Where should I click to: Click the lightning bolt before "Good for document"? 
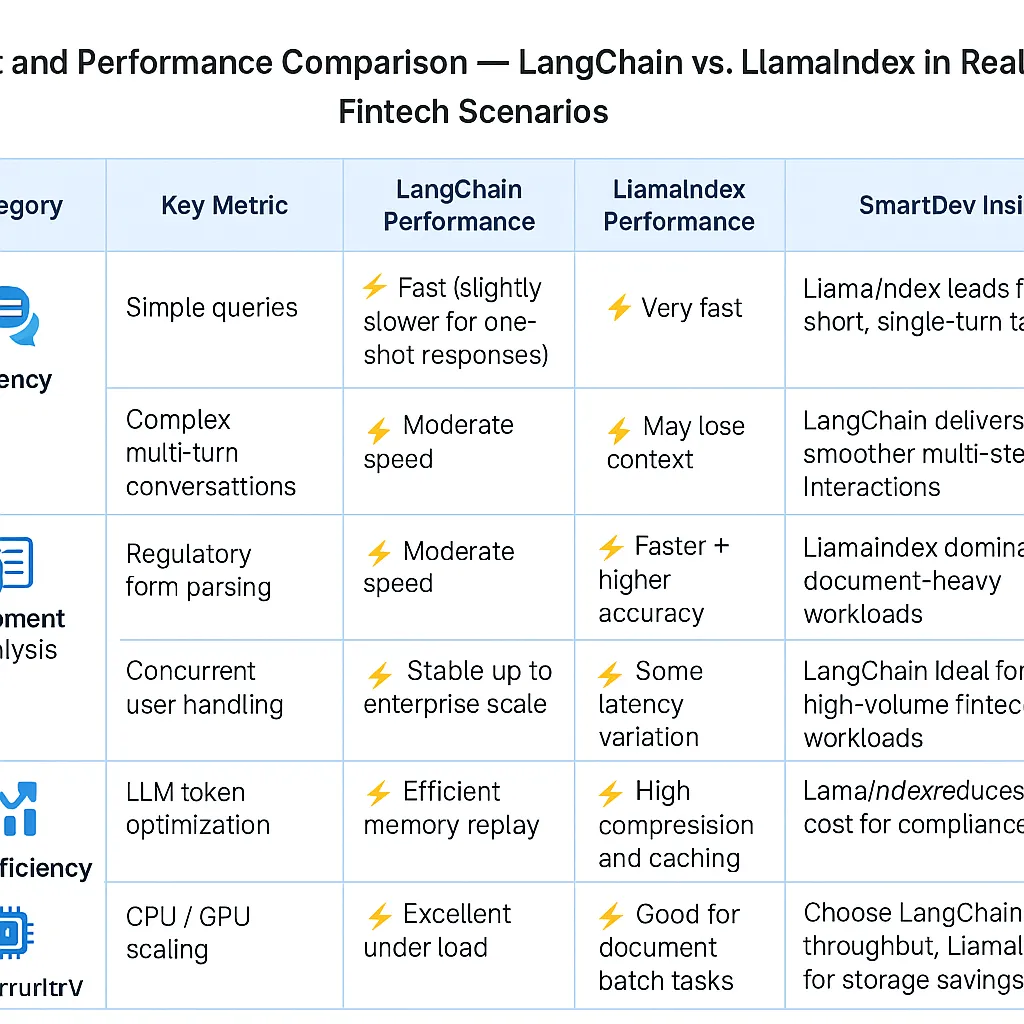point(611,917)
